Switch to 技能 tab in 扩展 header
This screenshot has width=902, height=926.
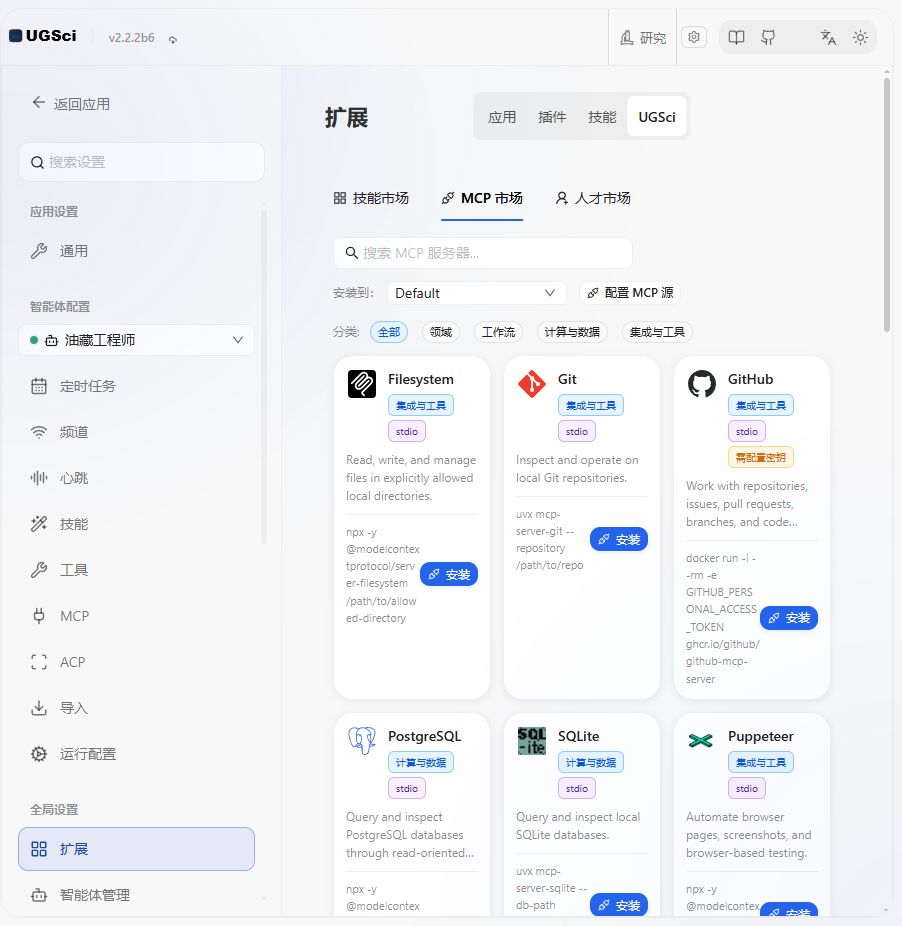click(x=601, y=117)
